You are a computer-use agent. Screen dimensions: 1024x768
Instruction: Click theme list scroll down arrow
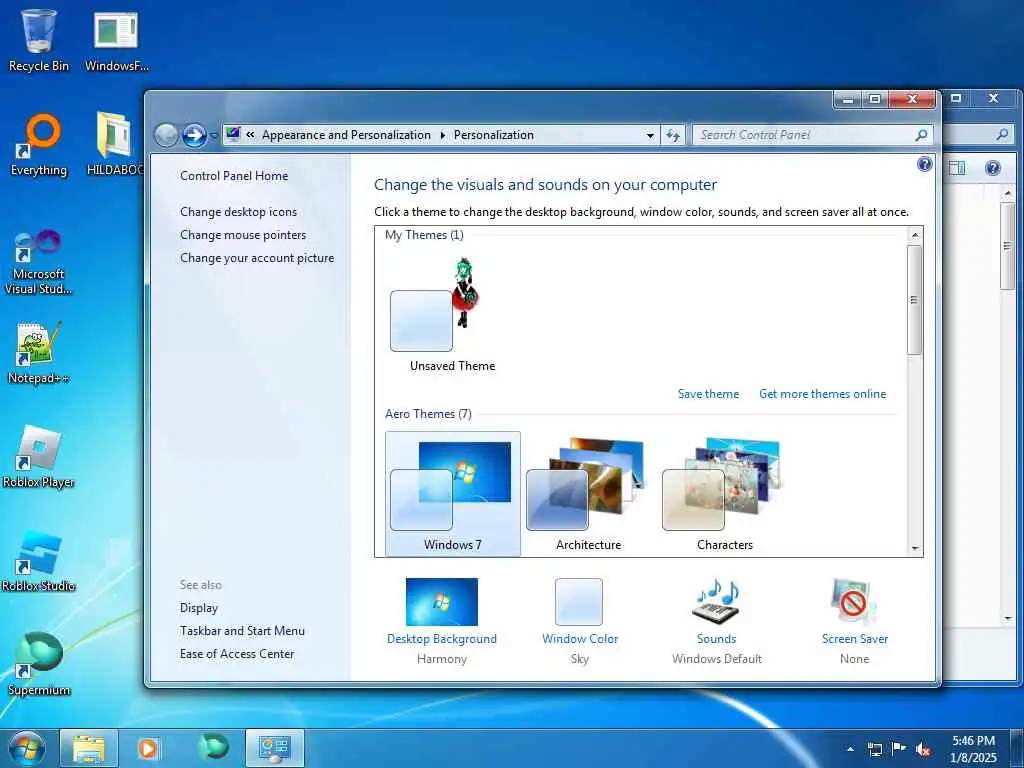[x=915, y=549]
